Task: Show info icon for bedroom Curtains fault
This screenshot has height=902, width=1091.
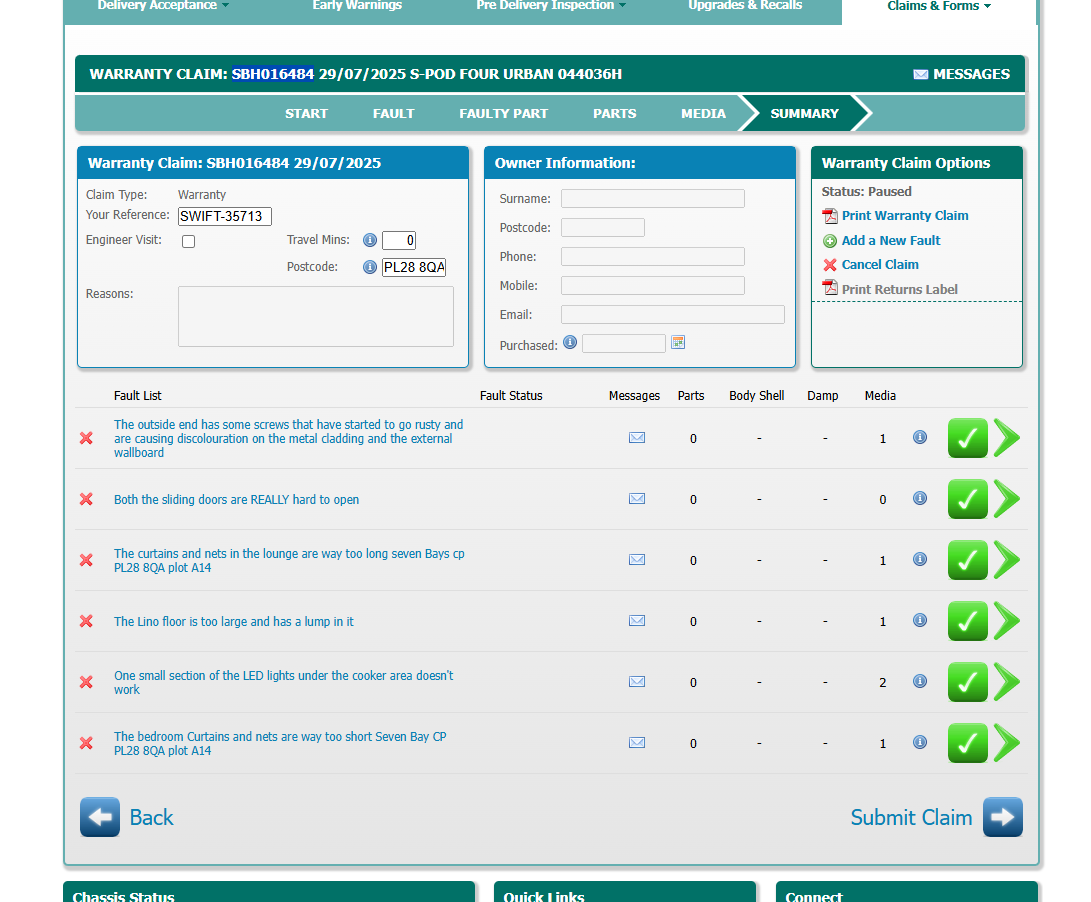Action: tap(920, 742)
